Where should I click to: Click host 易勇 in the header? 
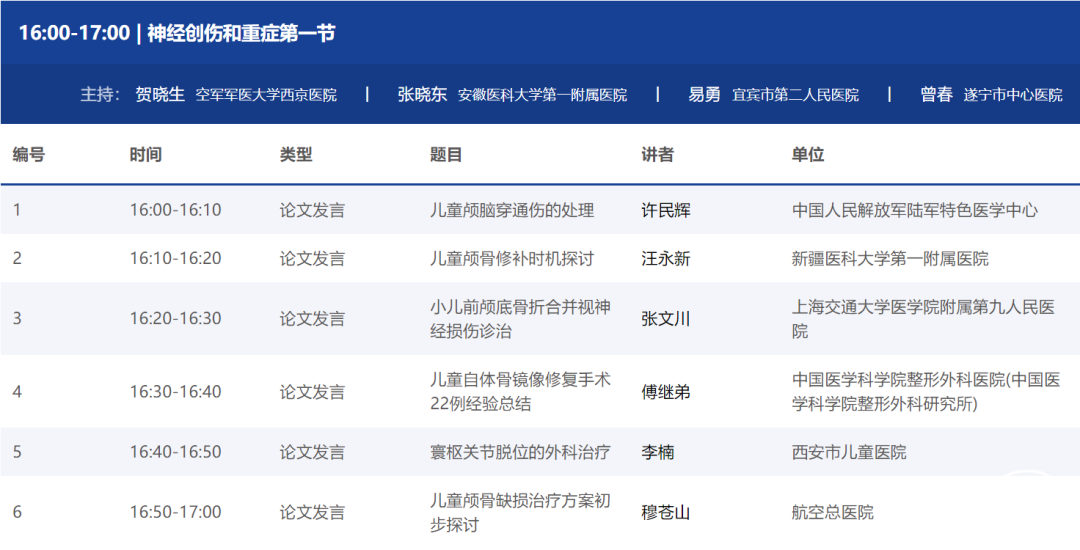click(x=704, y=94)
